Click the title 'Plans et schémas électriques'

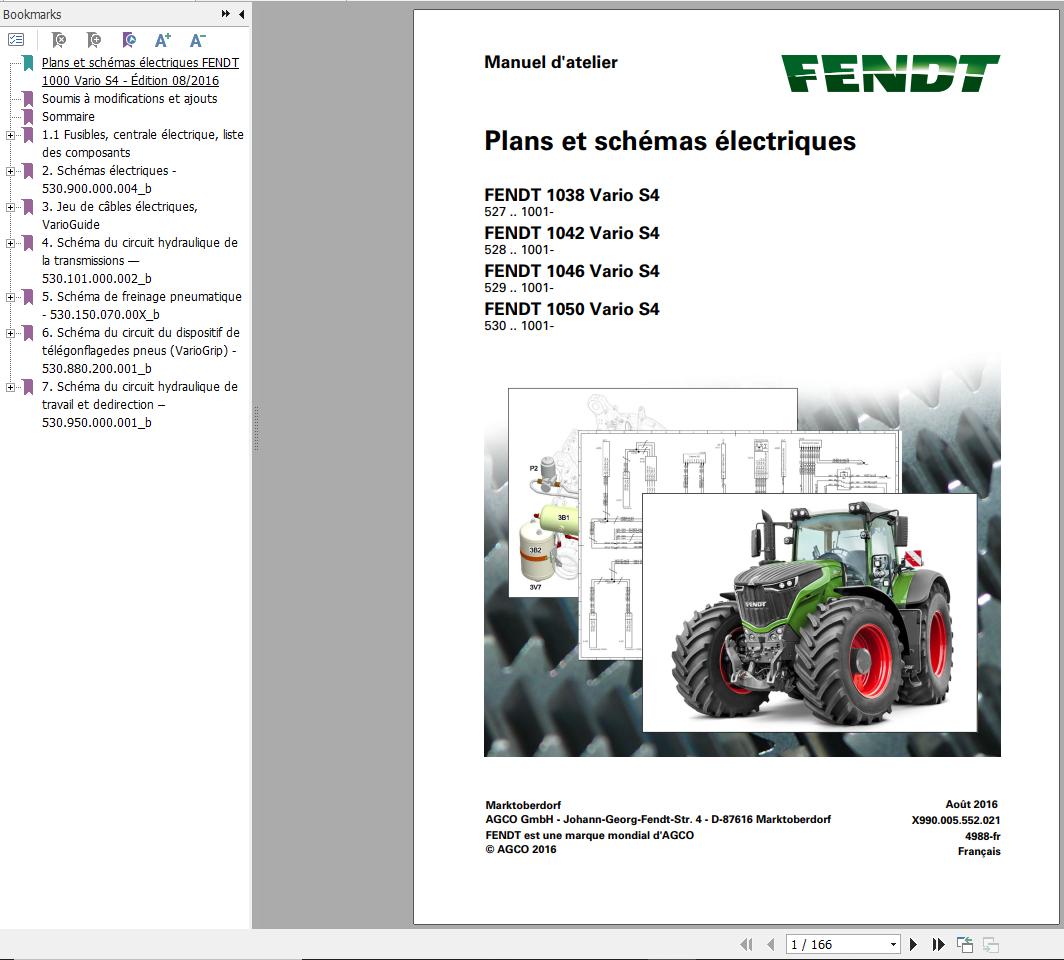tap(670, 141)
